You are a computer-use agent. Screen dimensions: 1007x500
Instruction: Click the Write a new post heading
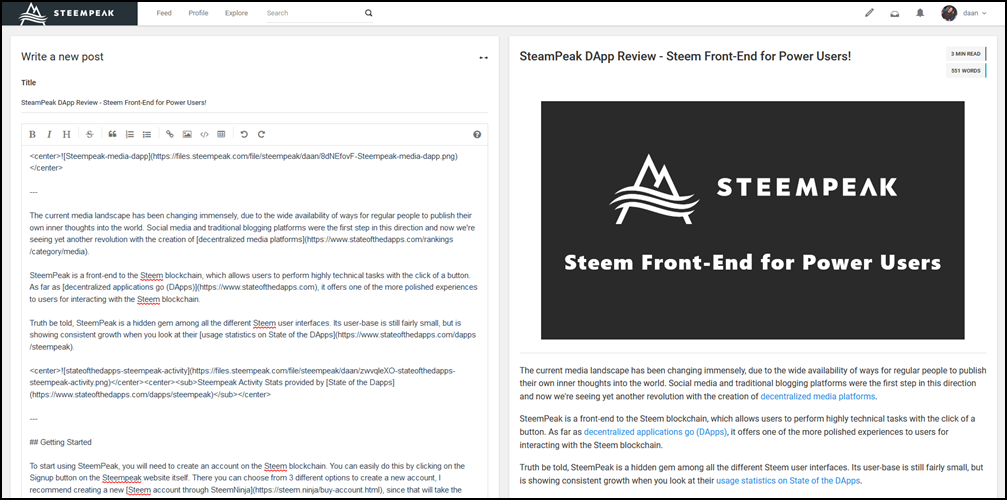click(62, 56)
